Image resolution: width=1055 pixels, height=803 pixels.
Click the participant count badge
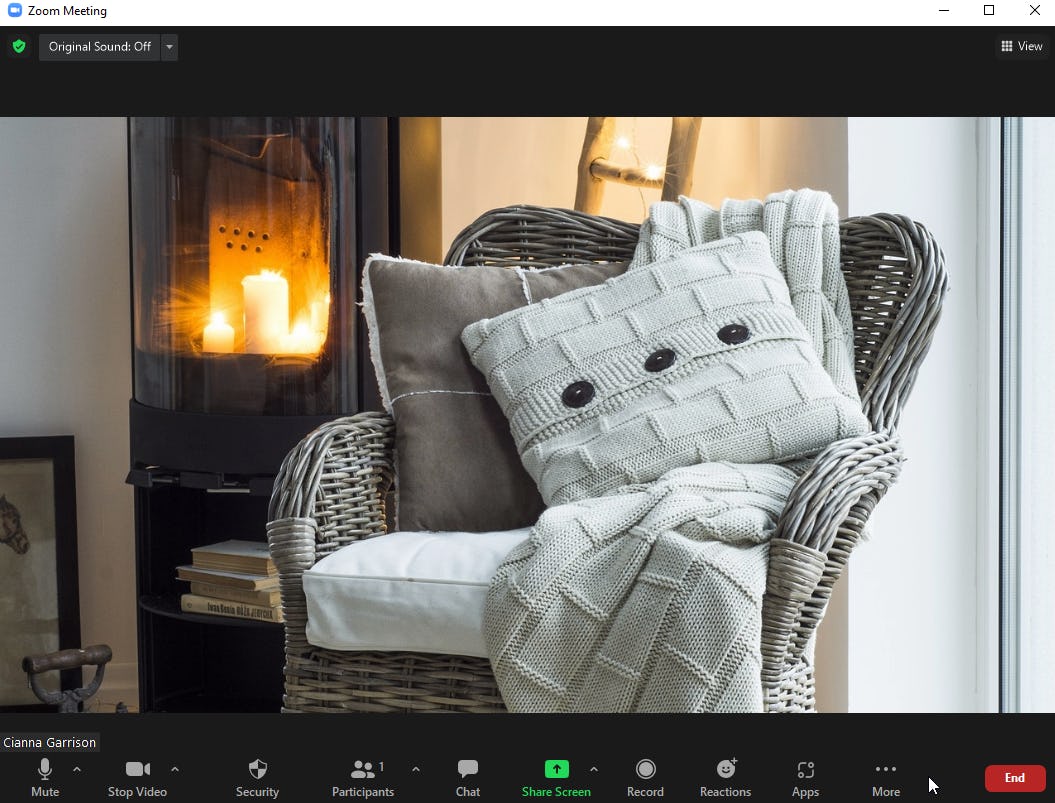[381, 767]
